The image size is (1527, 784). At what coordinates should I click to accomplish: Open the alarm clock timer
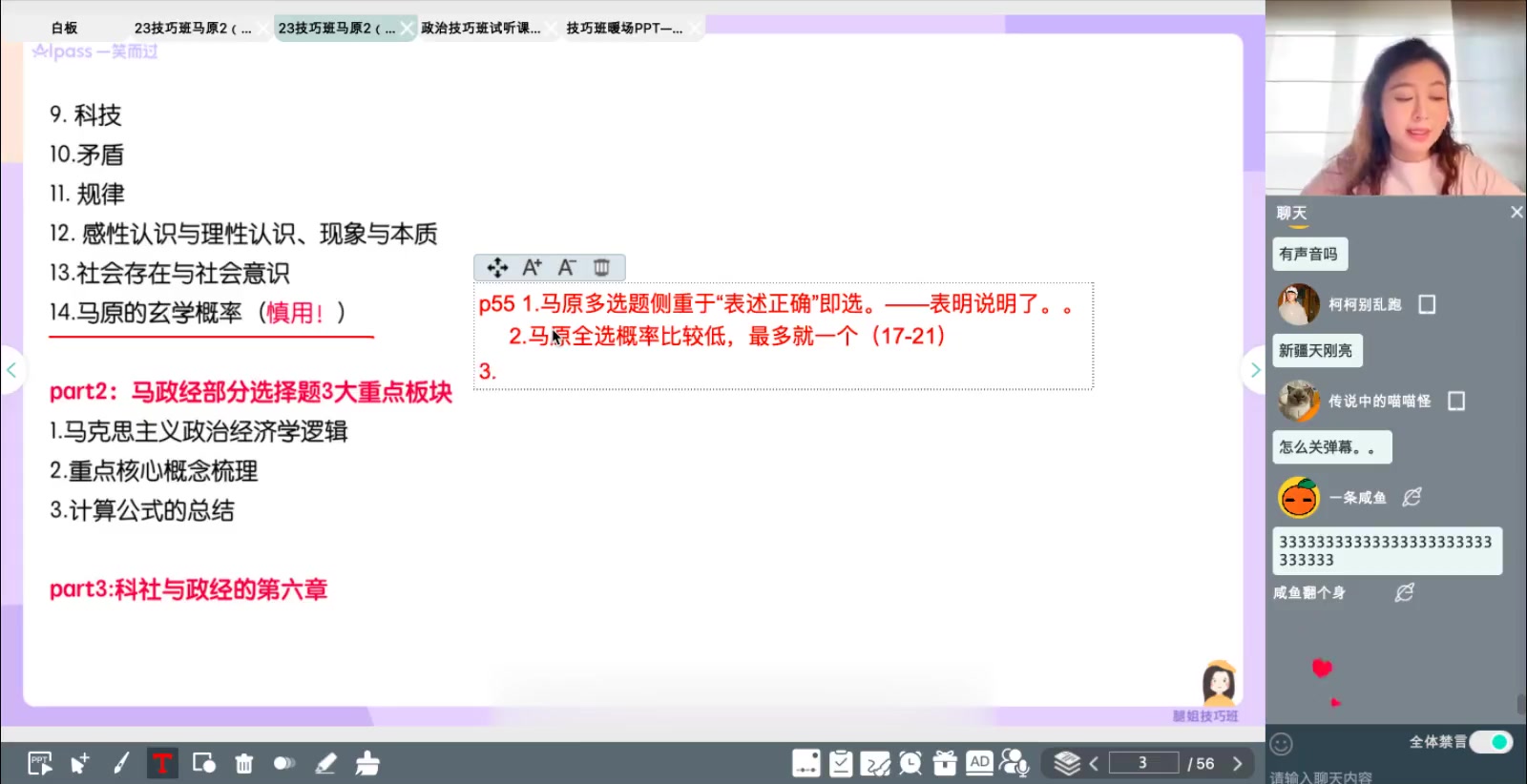(x=910, y=763)
